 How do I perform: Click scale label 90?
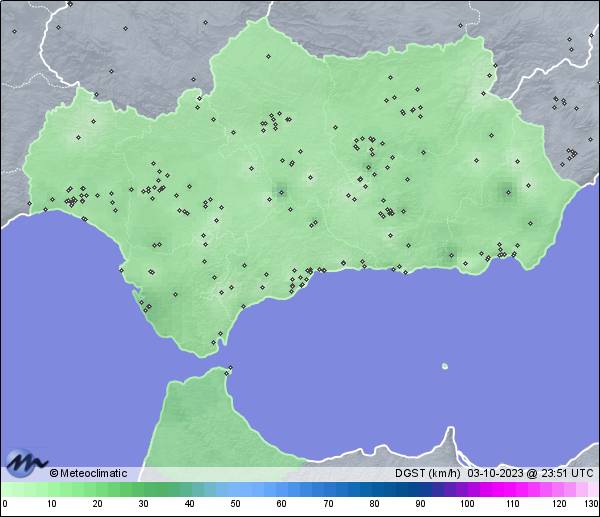click(420, 504)
